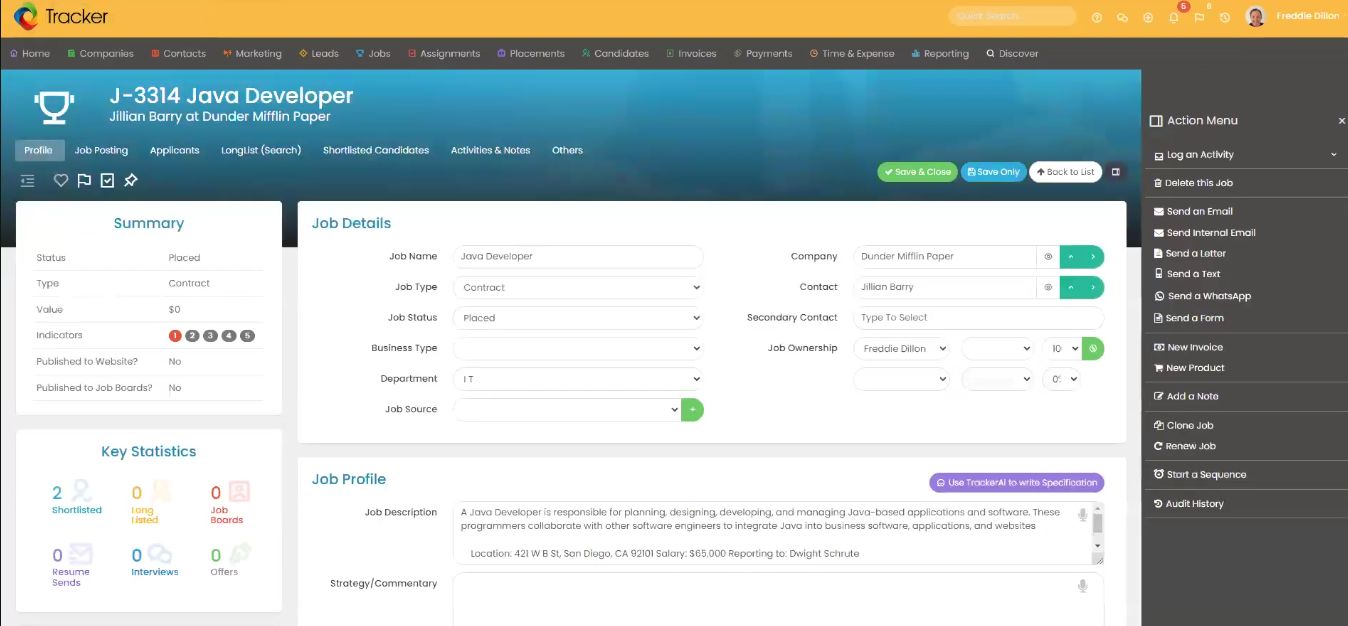Flag this job using flag icon
The width and height of the screenshot is (1348, 626).
point(84,181)
